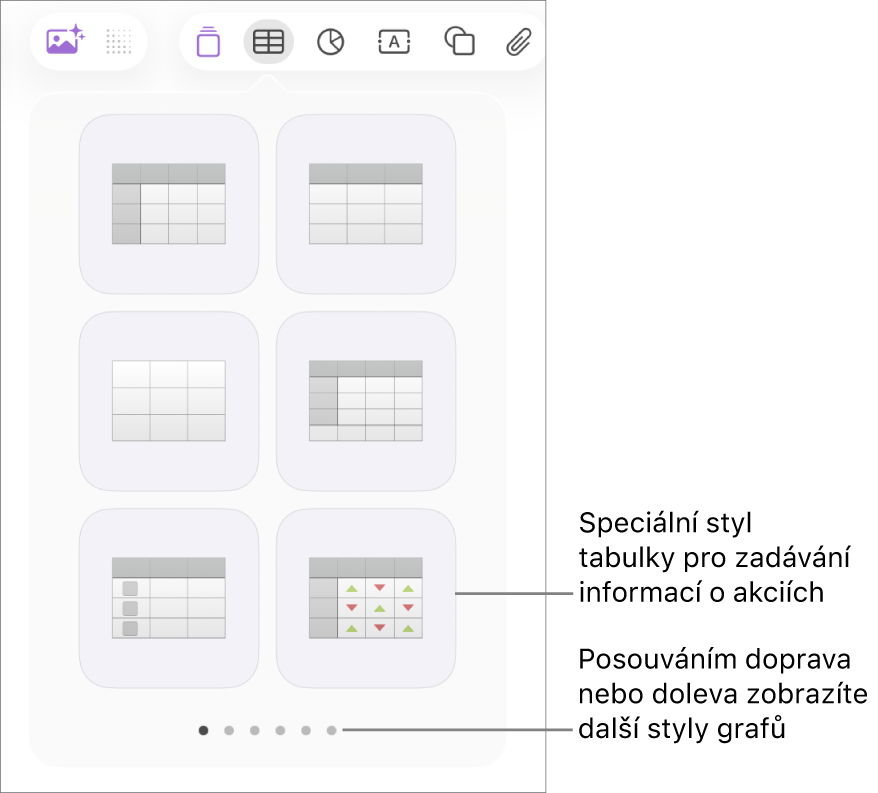
Task: Click the text box icon with letter A
Action: point(394,42)
